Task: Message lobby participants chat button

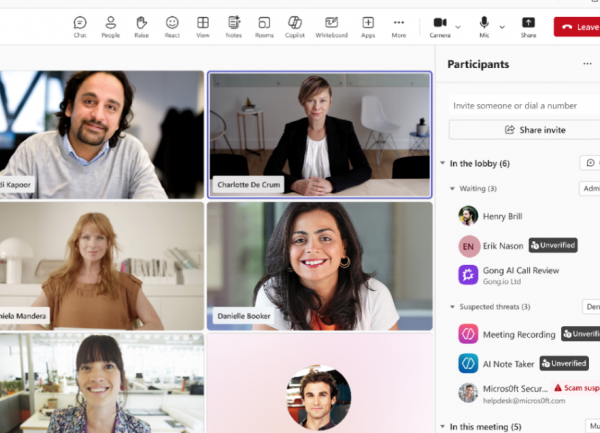Action: pos(590,163)
